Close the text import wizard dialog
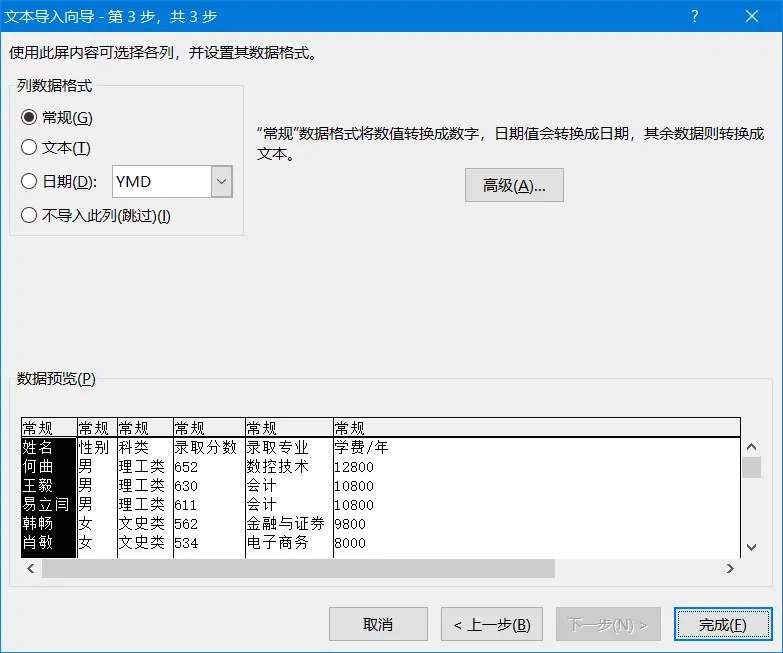 click(752, 16)
